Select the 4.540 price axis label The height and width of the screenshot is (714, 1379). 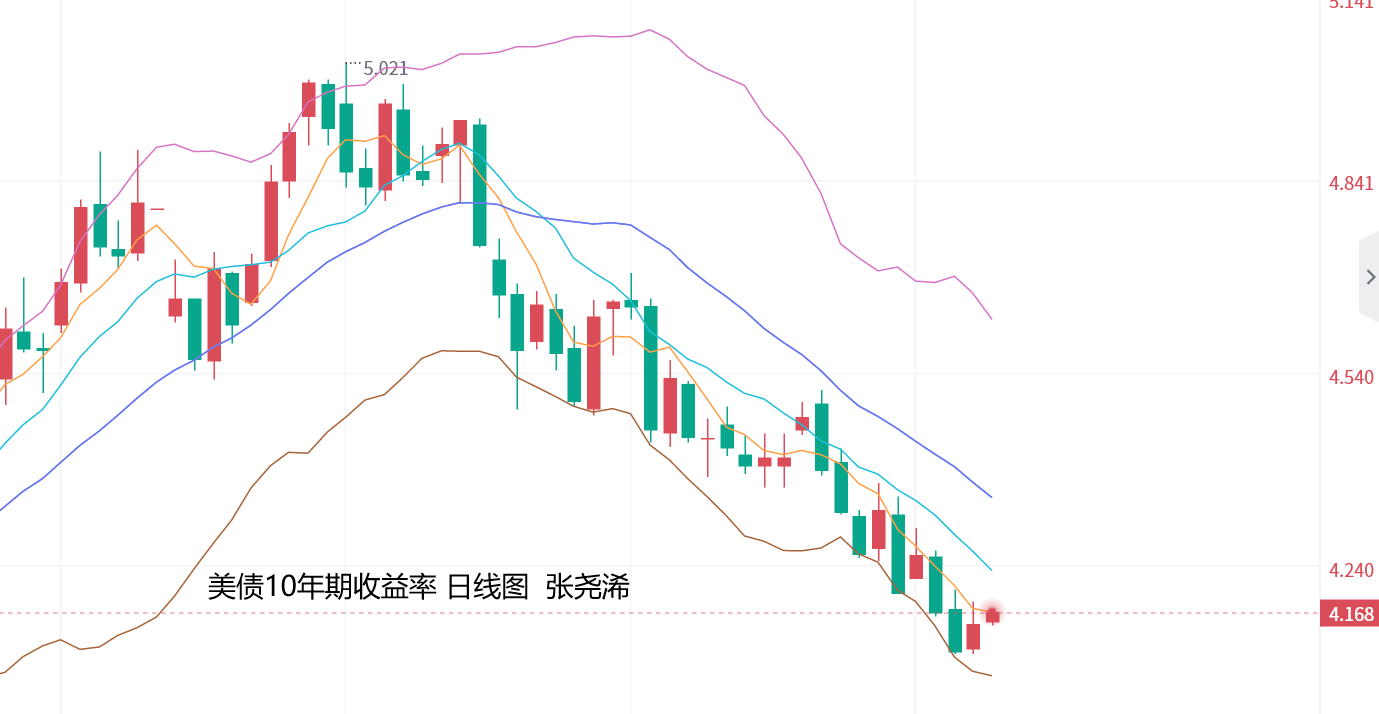tap(1351, 377)
